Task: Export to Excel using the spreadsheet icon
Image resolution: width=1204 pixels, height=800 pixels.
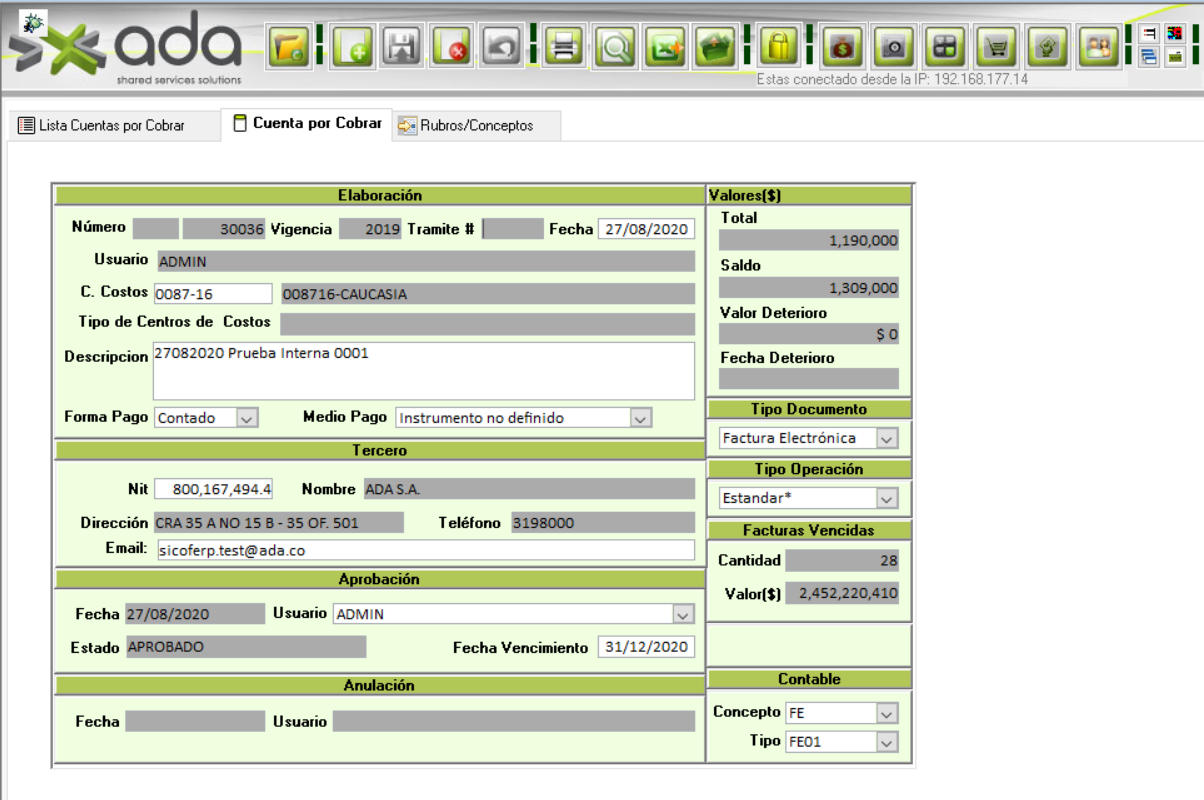Action: tap(665, 47)
